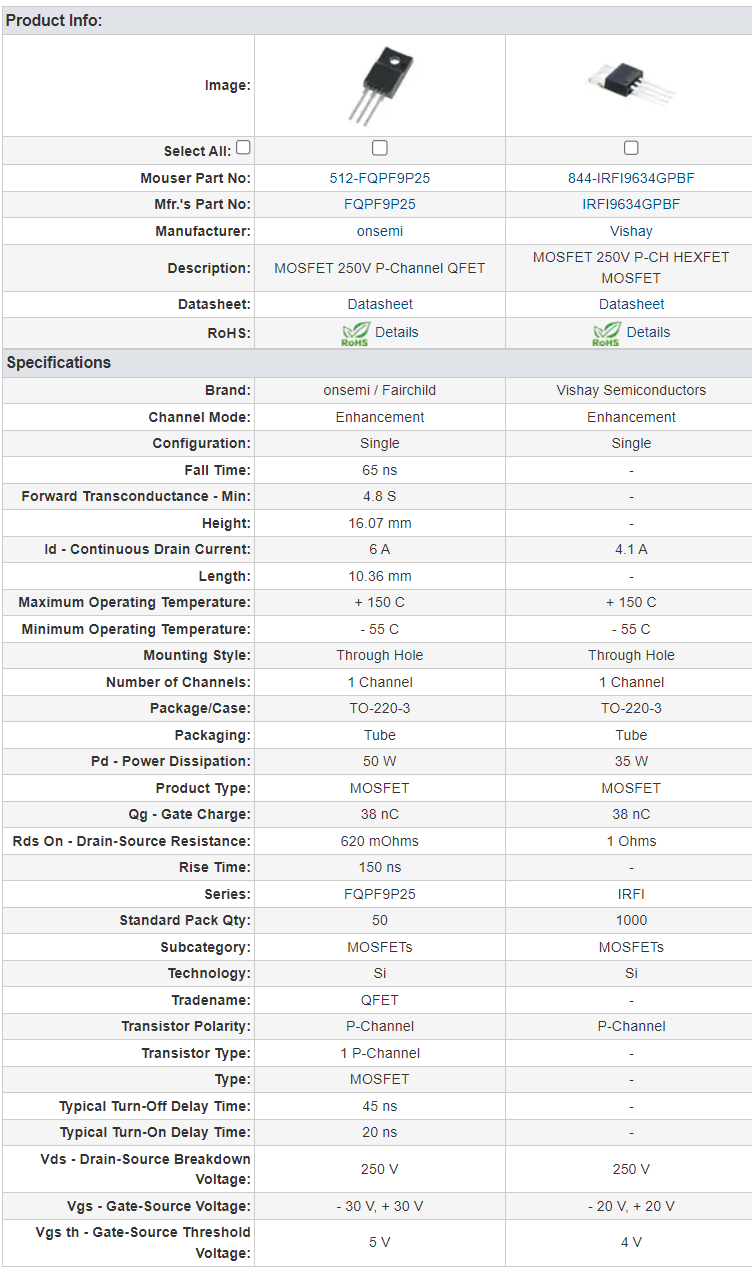Click the FQPF9P25 product image thumbnail
This screenshot has width=752, height=1267.
(x=380, y=86)
